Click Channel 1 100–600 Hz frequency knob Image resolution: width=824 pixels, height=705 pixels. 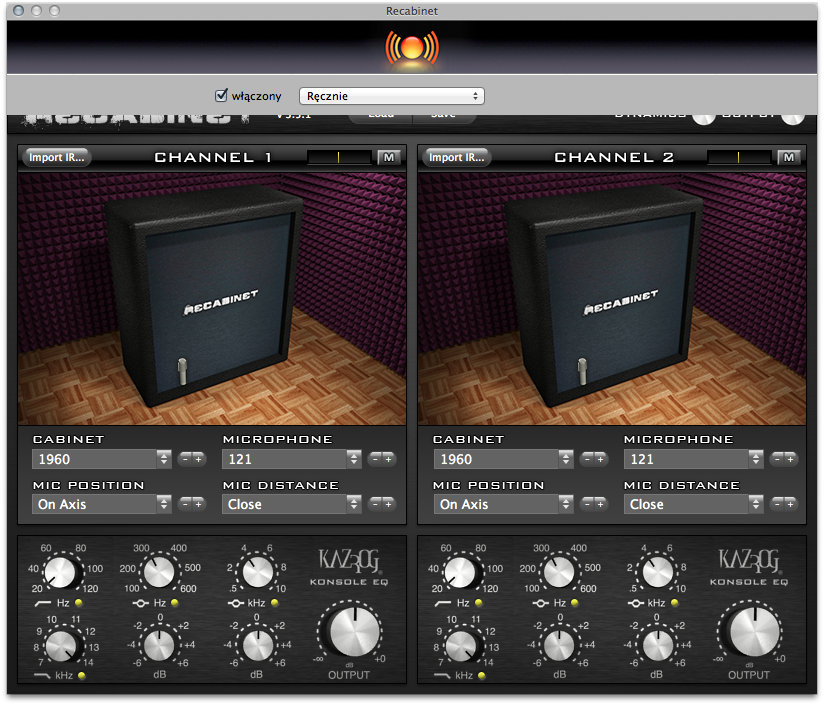click(159, 573)
